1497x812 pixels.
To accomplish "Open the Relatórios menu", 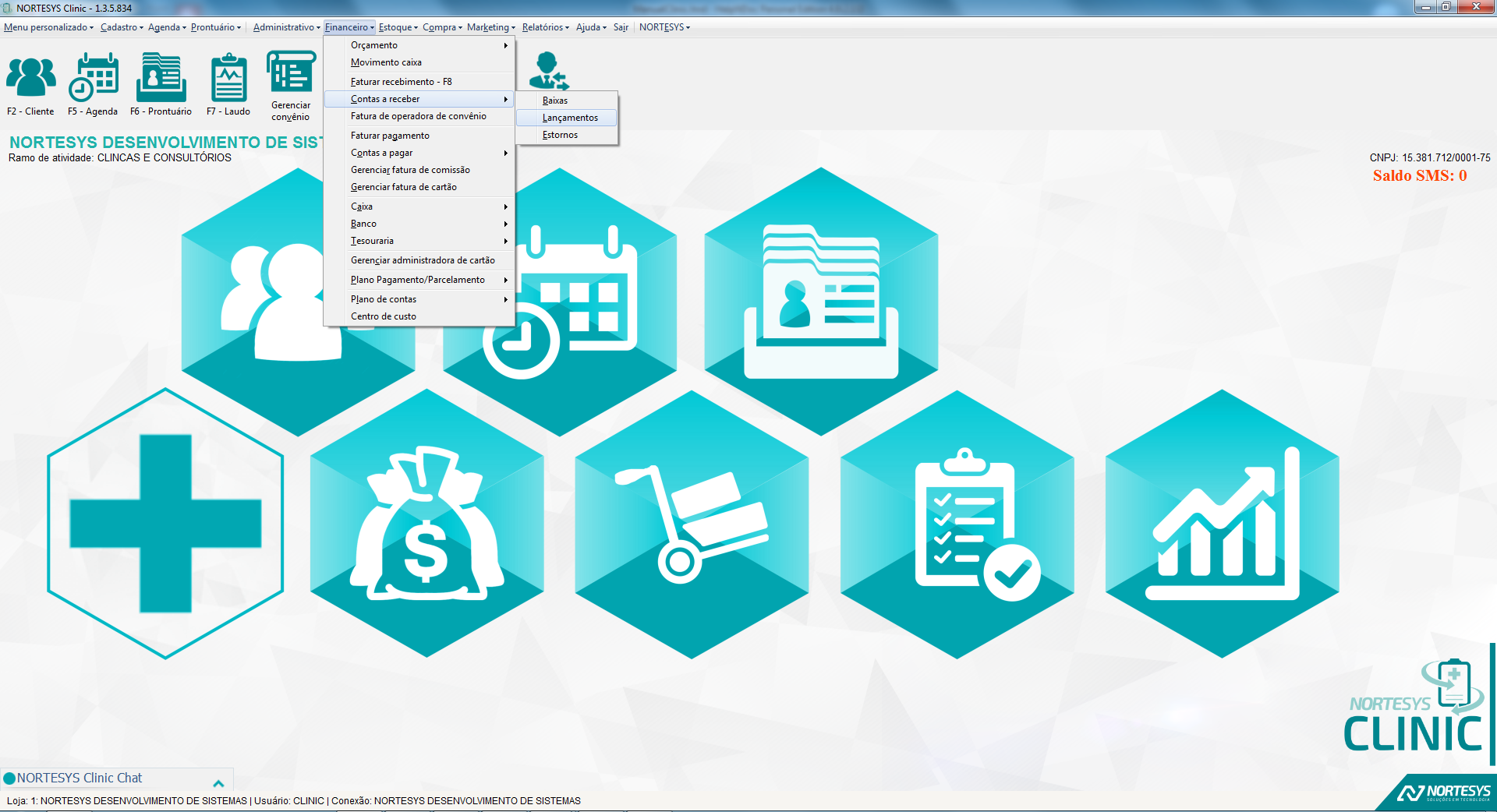I will (x=545, y=27).
